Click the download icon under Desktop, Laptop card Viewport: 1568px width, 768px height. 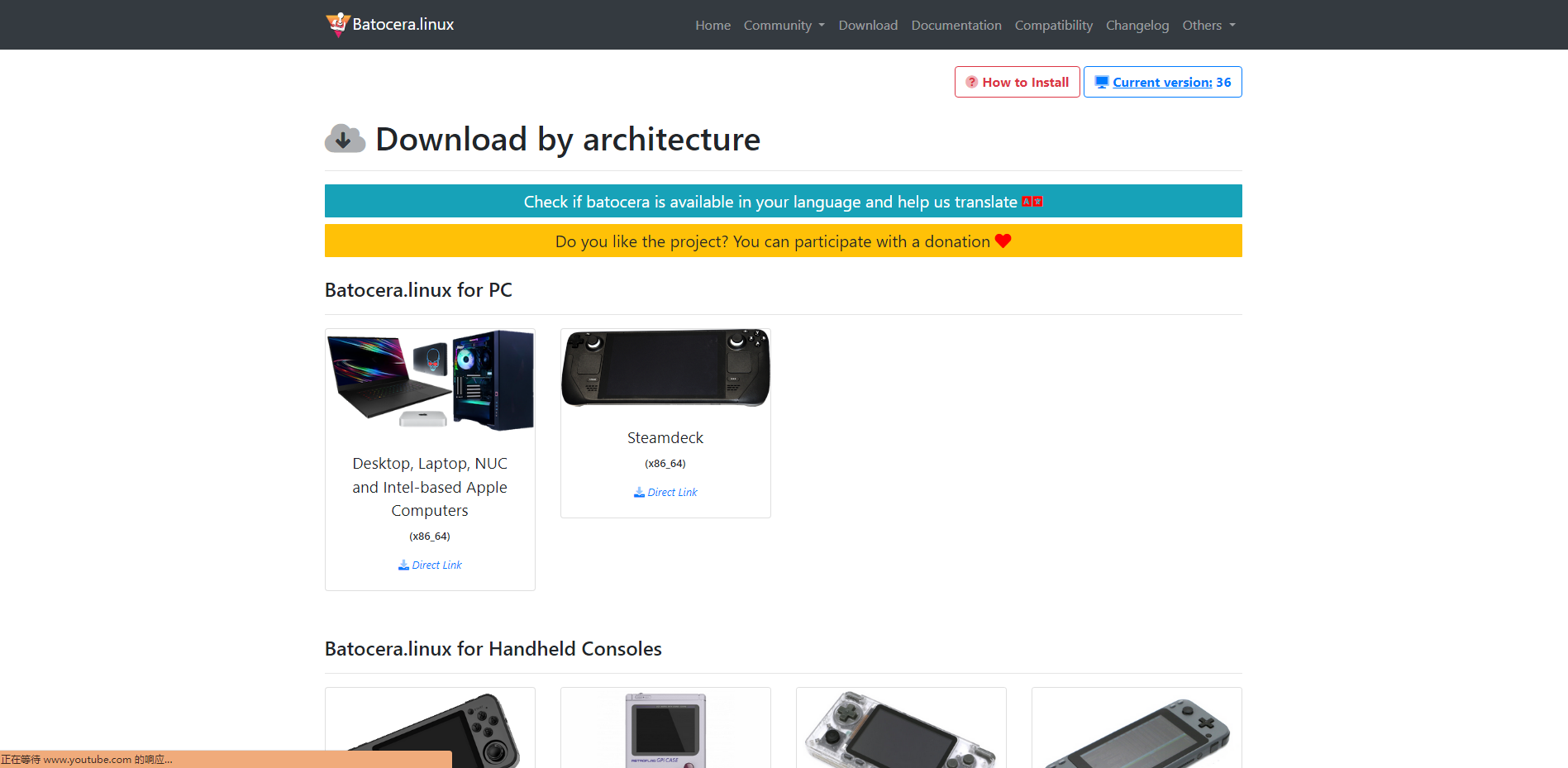[403, 565]
